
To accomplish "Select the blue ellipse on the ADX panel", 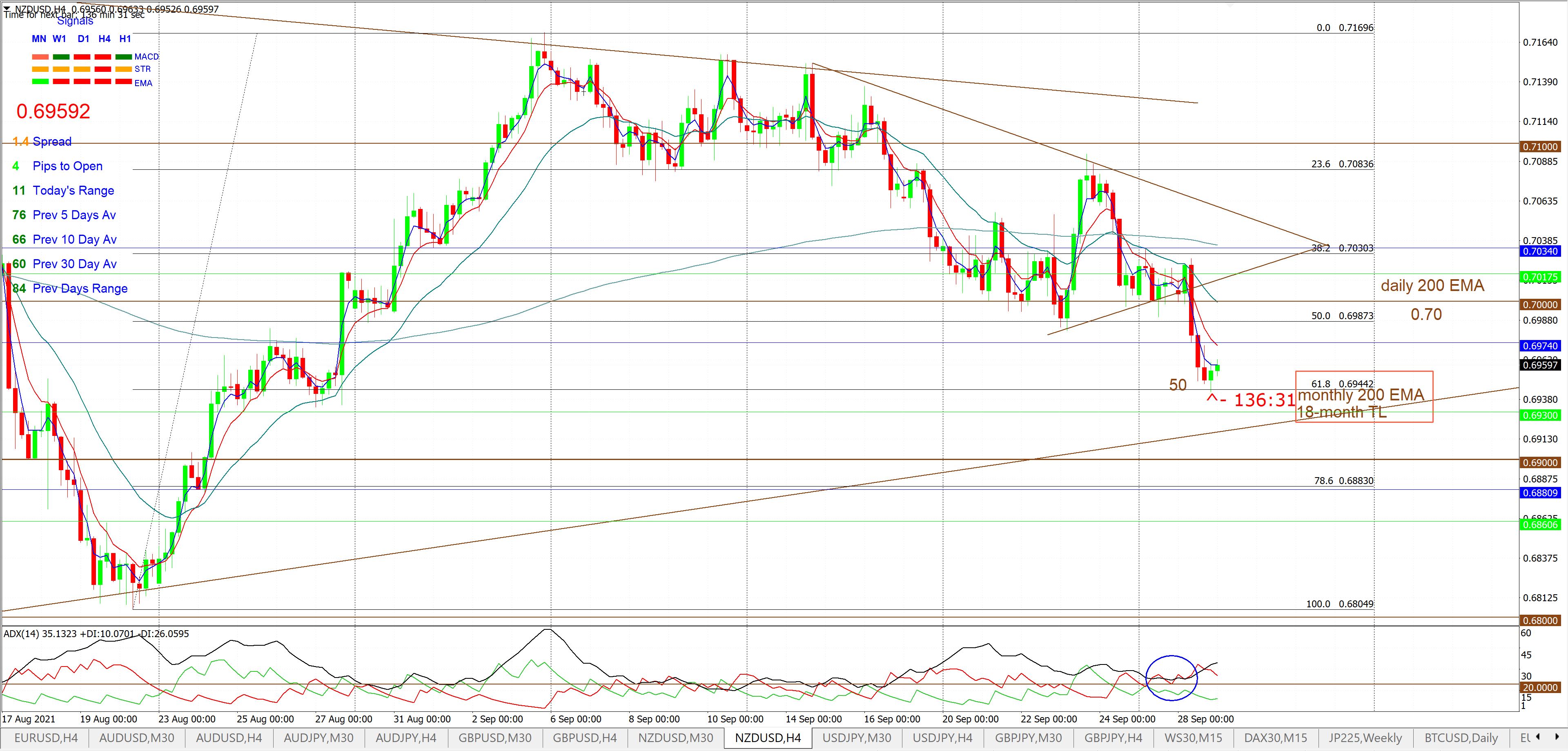I will pos(1171,678).
